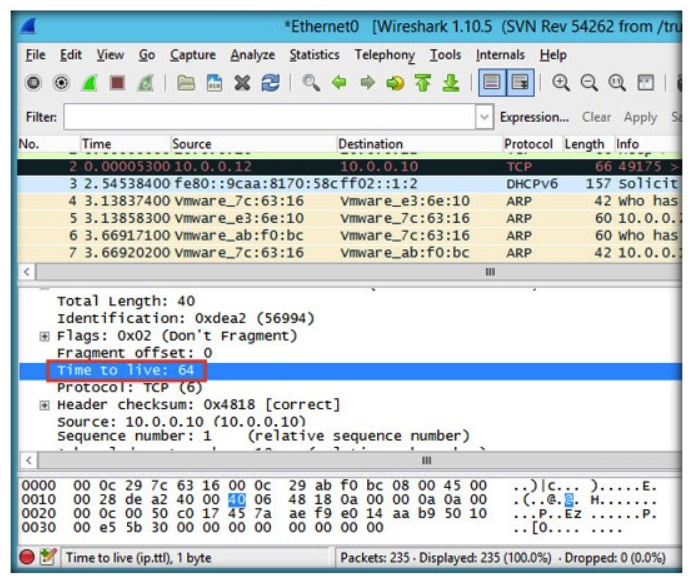Viewport: 692px width, 582px height.
Task: Click Wireshark shark fin title icon
Action: (28, 26)
